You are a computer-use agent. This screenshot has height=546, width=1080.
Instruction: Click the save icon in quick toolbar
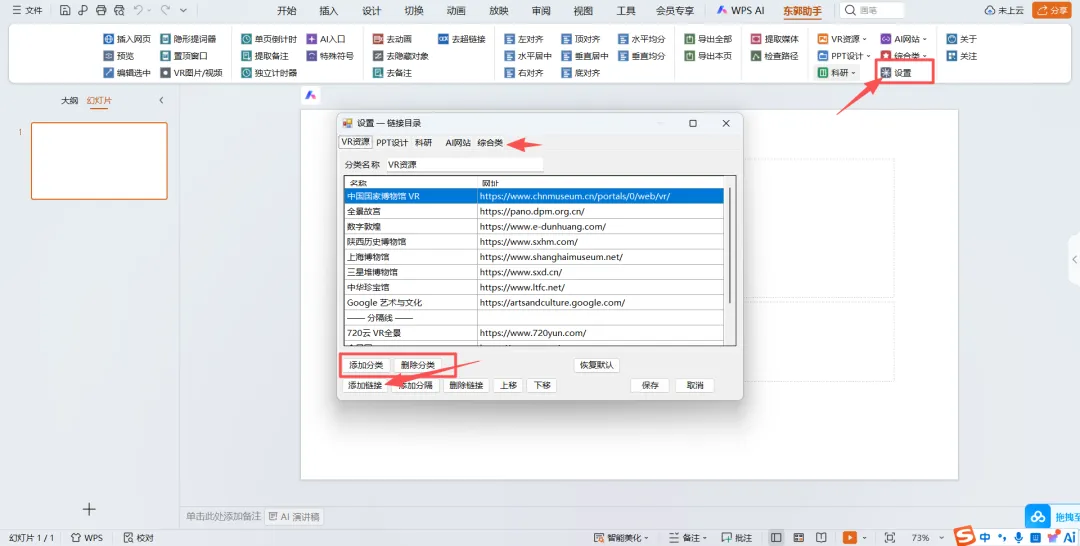65,10
